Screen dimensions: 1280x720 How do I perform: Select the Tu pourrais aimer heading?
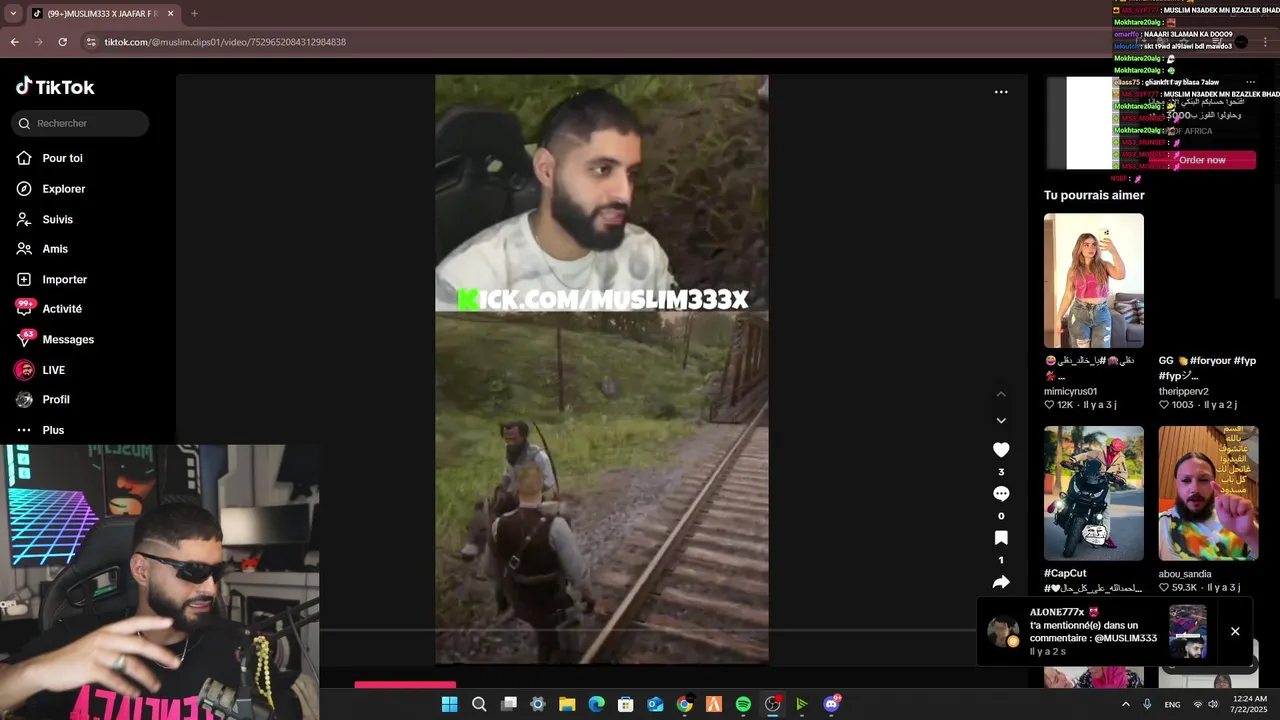coord(1094,195)
